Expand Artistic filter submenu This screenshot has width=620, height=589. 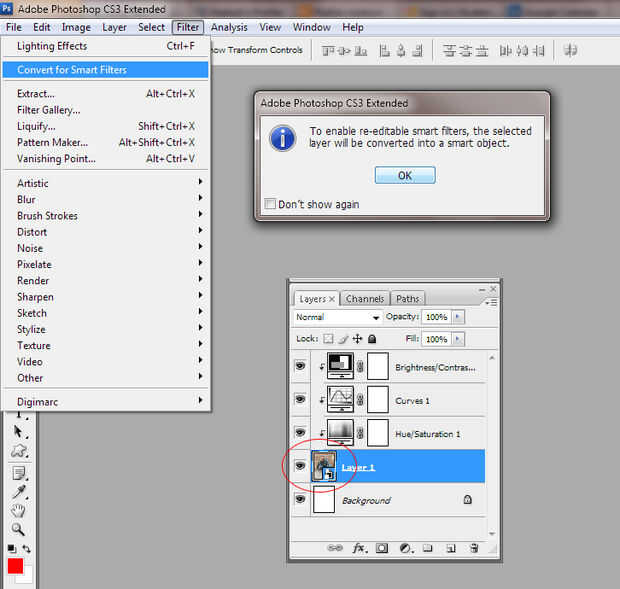click(106, 183)
